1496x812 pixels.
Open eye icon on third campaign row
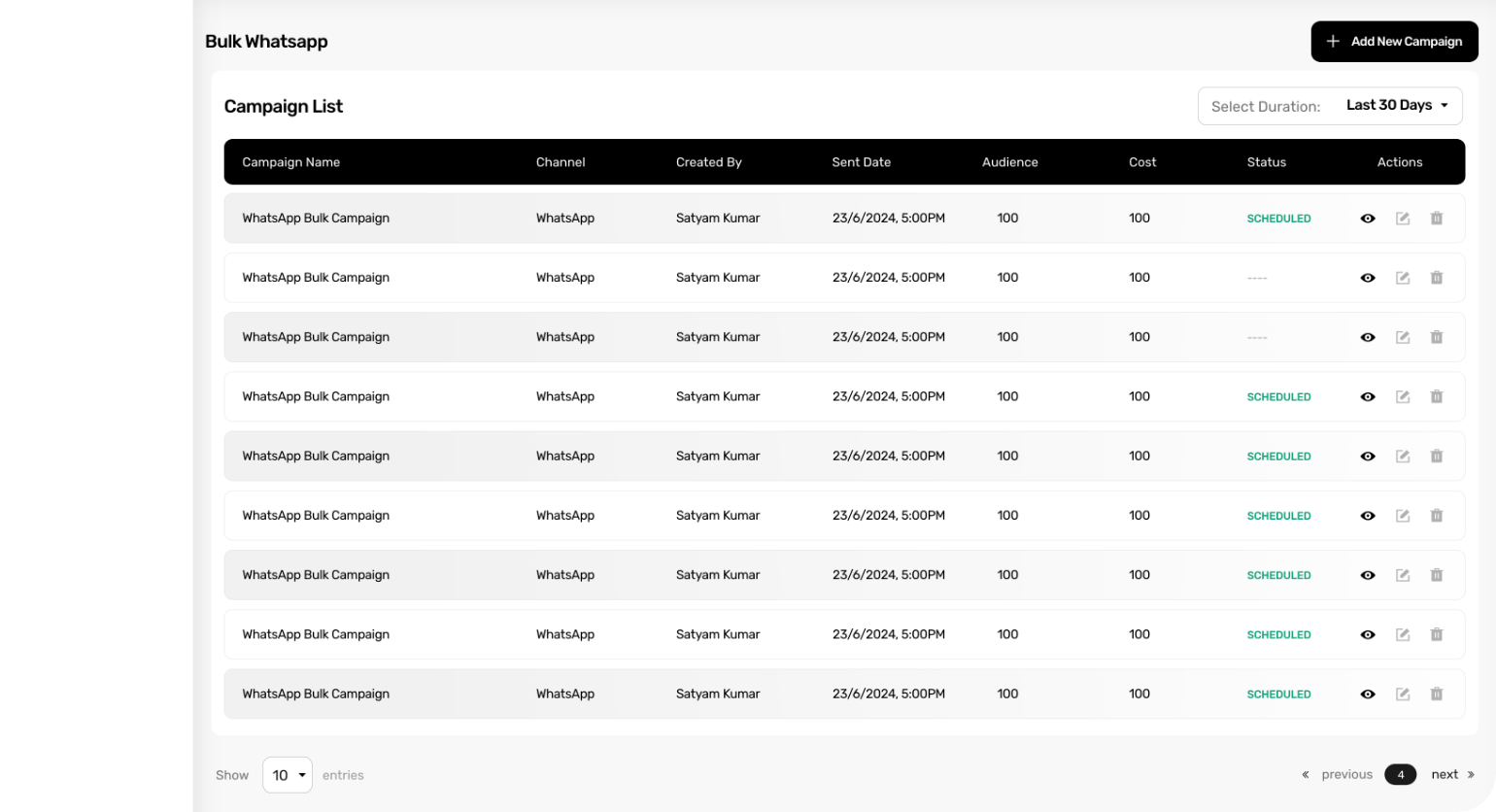1368,337
